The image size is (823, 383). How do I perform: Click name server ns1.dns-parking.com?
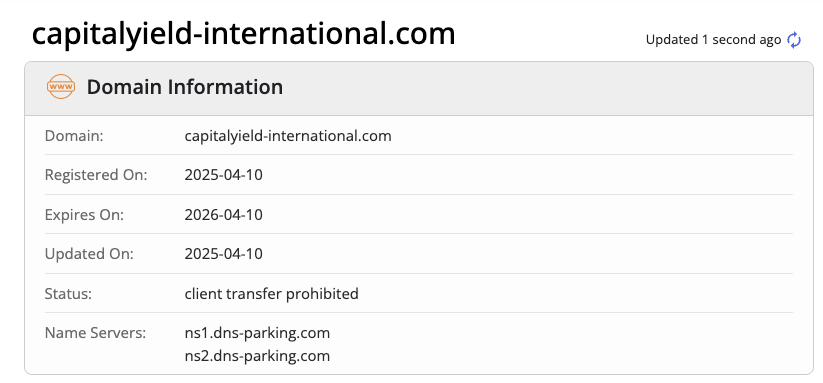(257, 333)
